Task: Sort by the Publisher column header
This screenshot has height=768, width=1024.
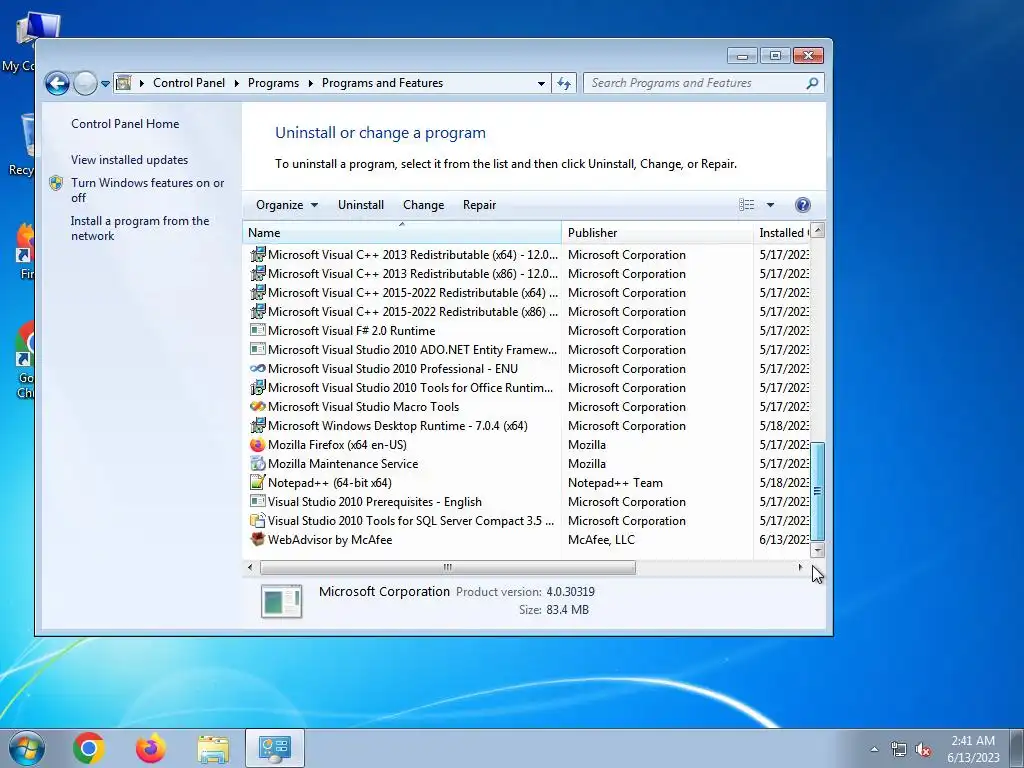Action: (x=657, y=232)
